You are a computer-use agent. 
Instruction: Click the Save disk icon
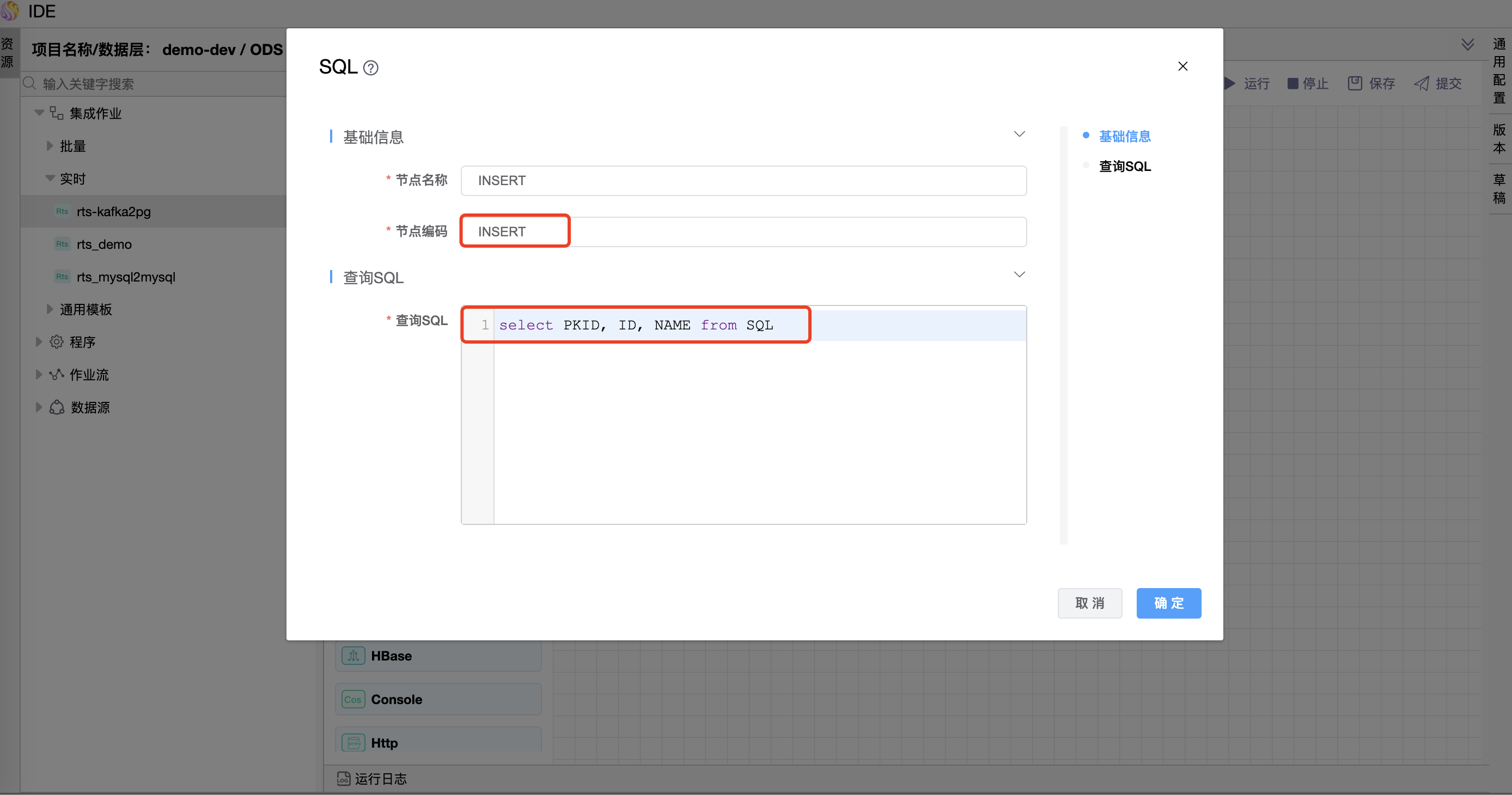click(x=1355, y=83)
